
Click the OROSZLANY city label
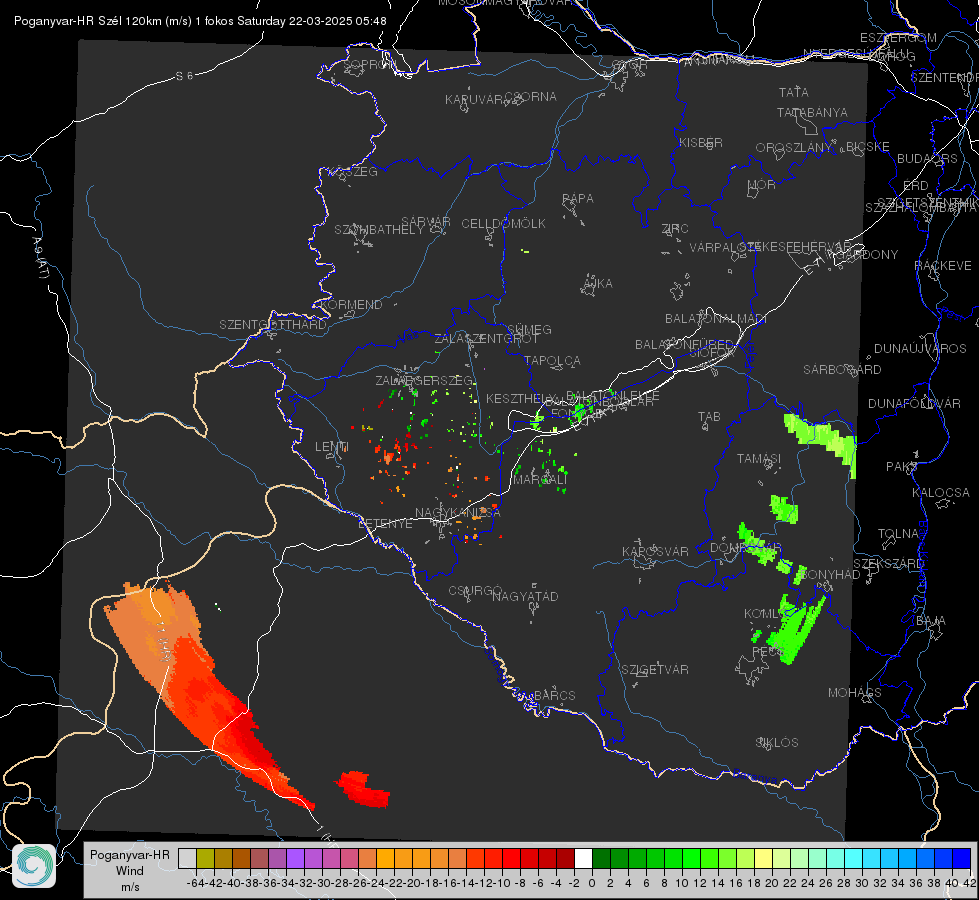(x=794, y=148)
